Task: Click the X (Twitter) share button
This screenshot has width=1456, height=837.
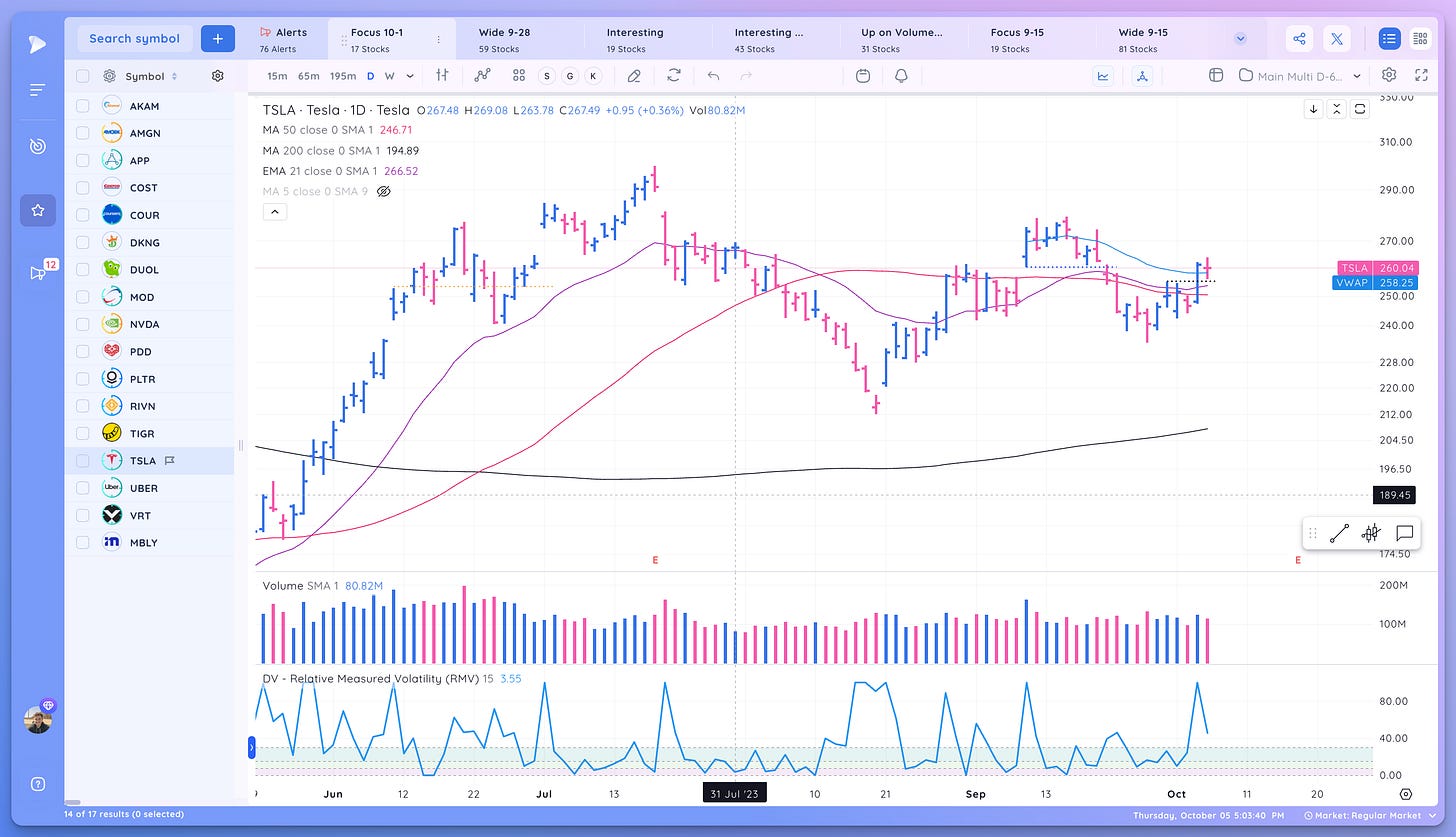Action: [x=1336, y=39]
